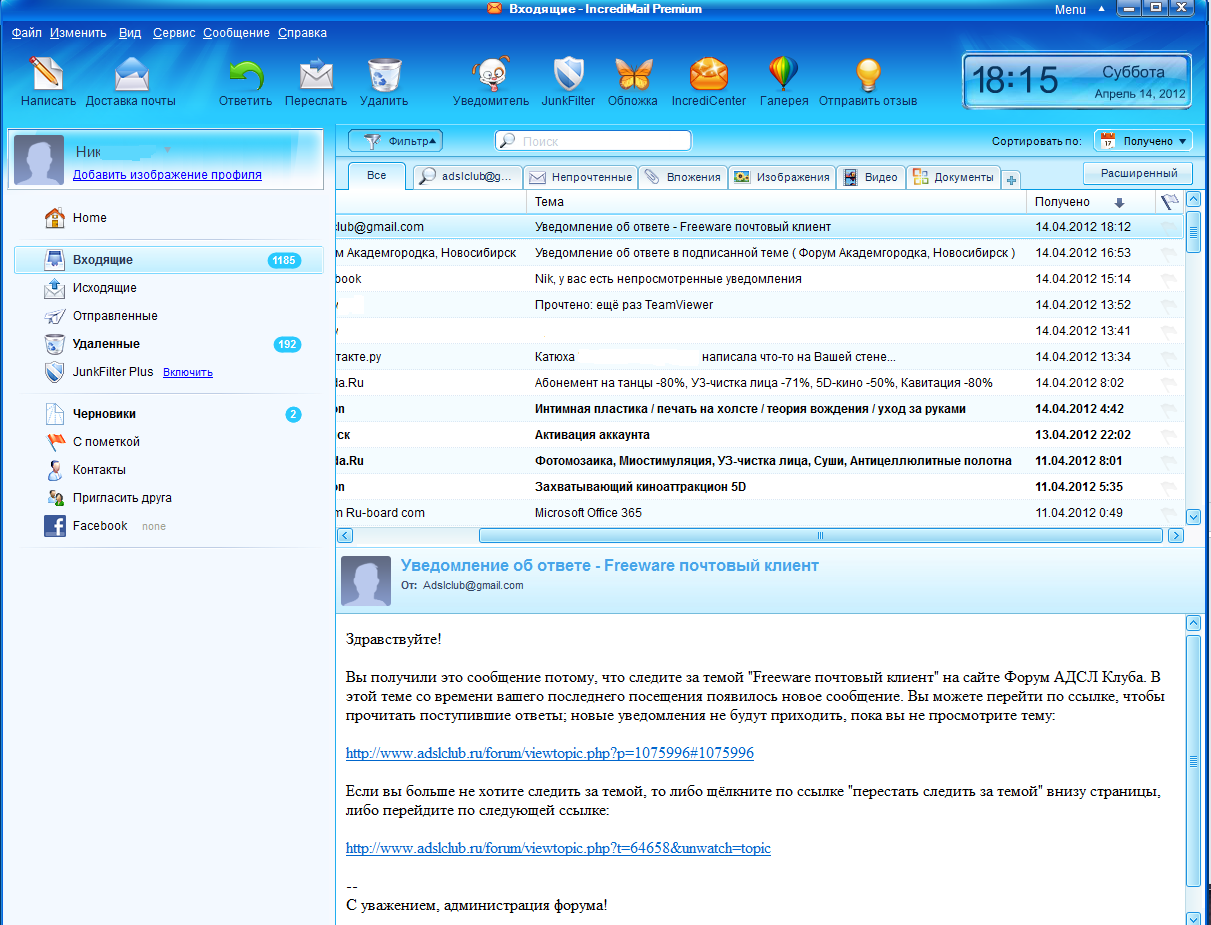Click the Доставка почты envelope icon

pyautogui.click(x=131, y=75)
